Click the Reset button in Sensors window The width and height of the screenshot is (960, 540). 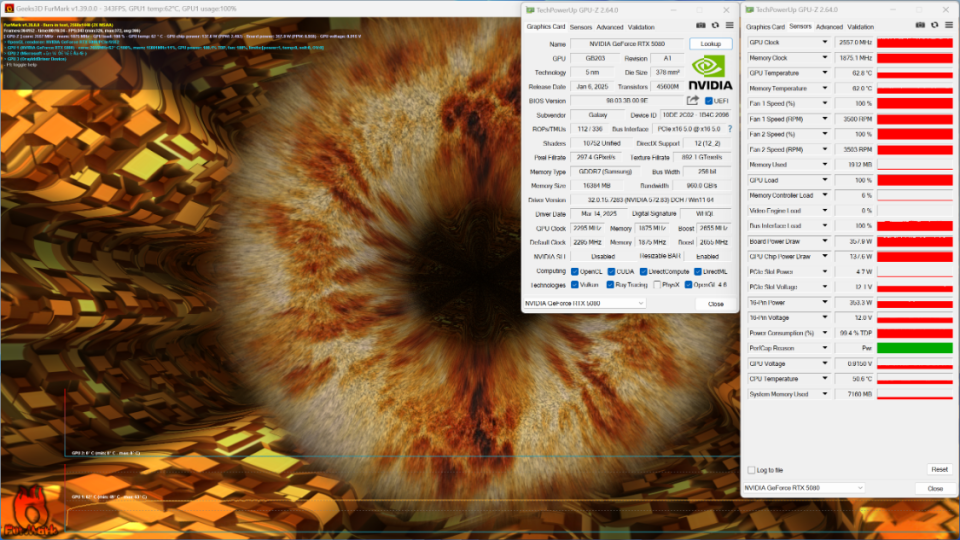[x=939, y=470]
